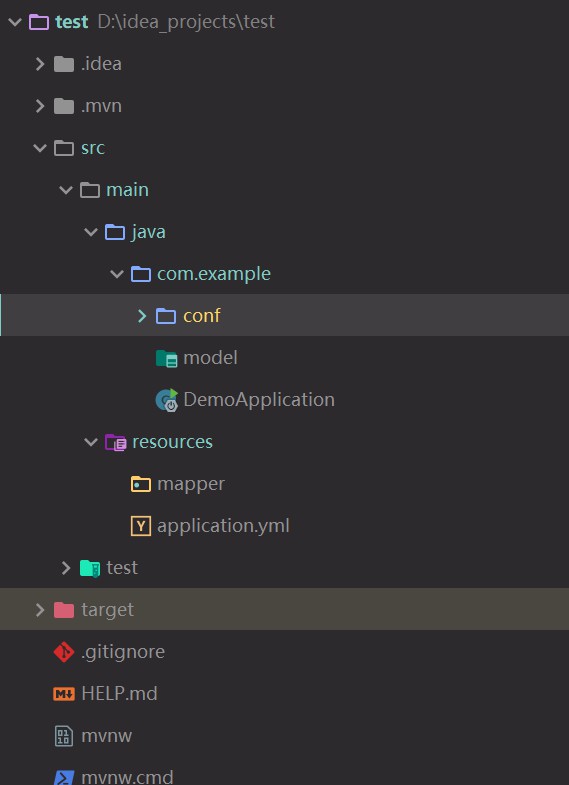569x785 pixels.
Task: Collapse the src folder
Action: (x=39, y=148)
